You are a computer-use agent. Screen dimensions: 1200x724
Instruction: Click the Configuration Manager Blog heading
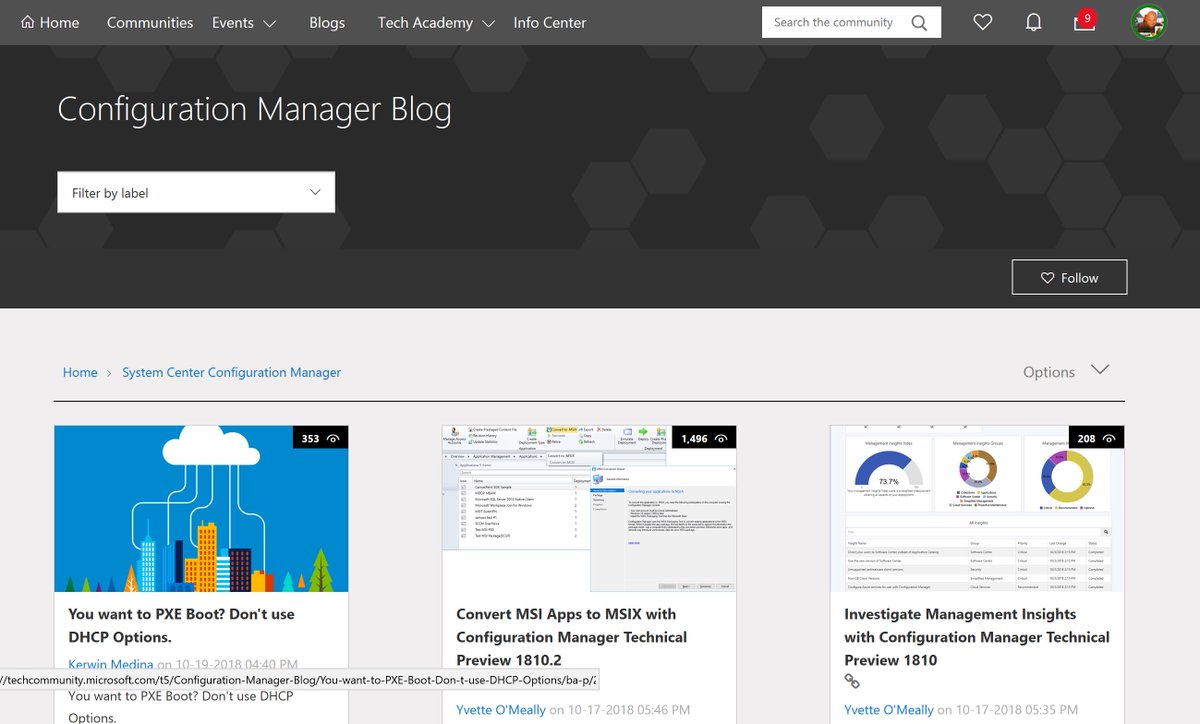coord(254,109)
